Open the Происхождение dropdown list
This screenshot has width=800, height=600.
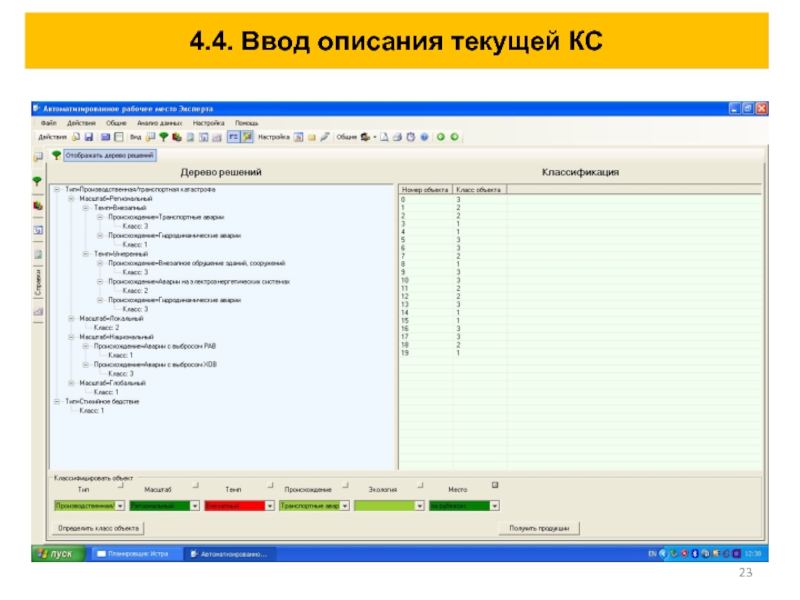point(345,506)
